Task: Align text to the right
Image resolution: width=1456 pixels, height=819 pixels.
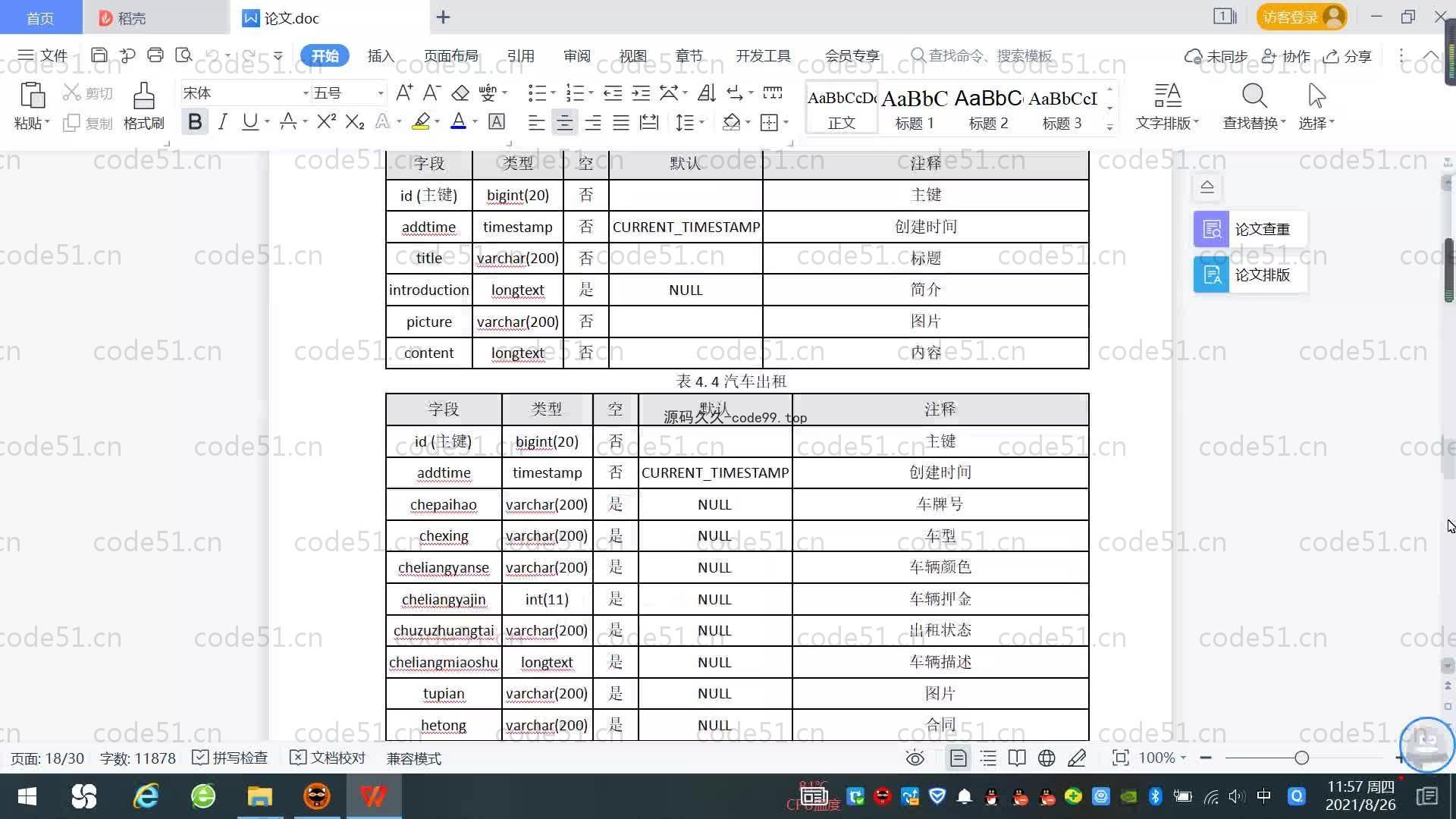Action: (x=593, y=123)
